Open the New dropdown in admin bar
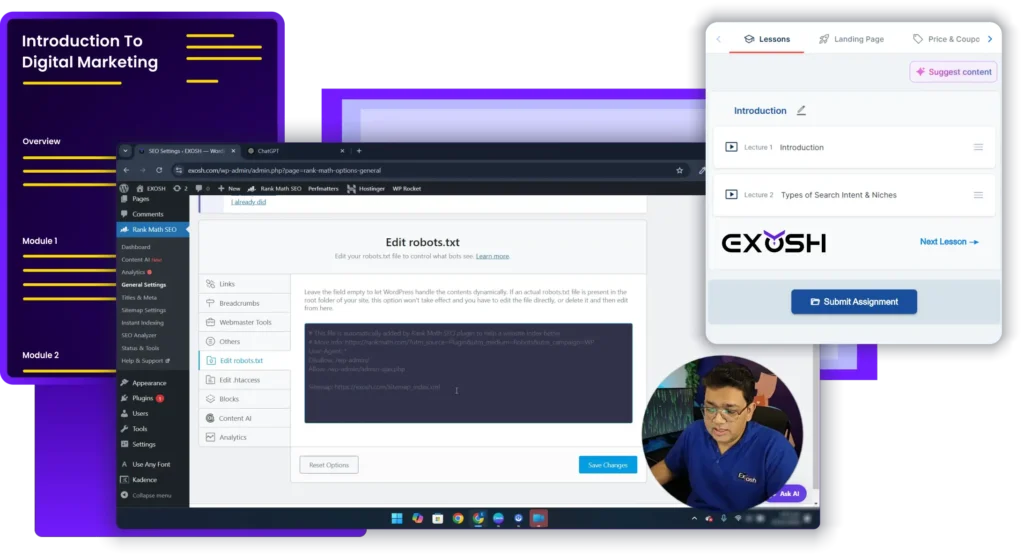The image size is (1024, 558). [229, 188]
